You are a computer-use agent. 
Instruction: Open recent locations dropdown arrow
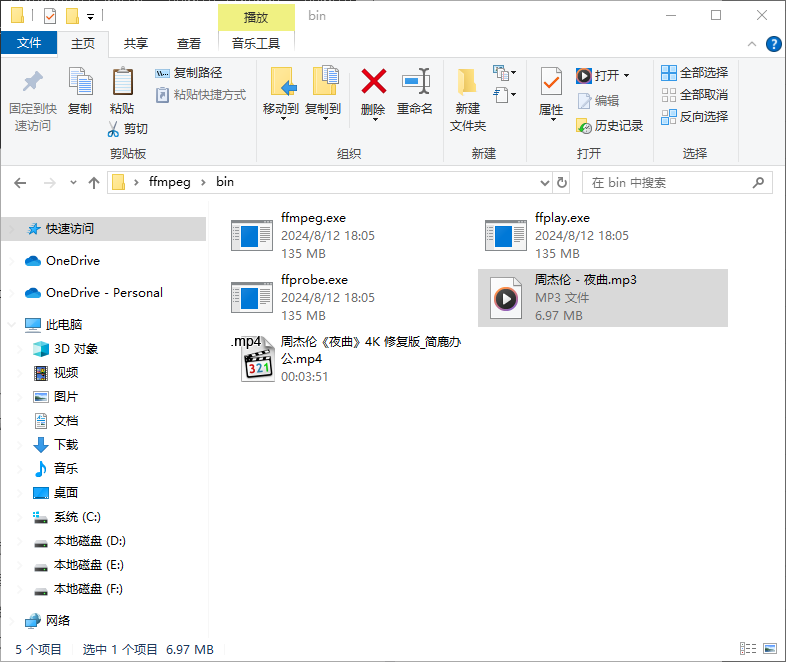coord(73,183)
